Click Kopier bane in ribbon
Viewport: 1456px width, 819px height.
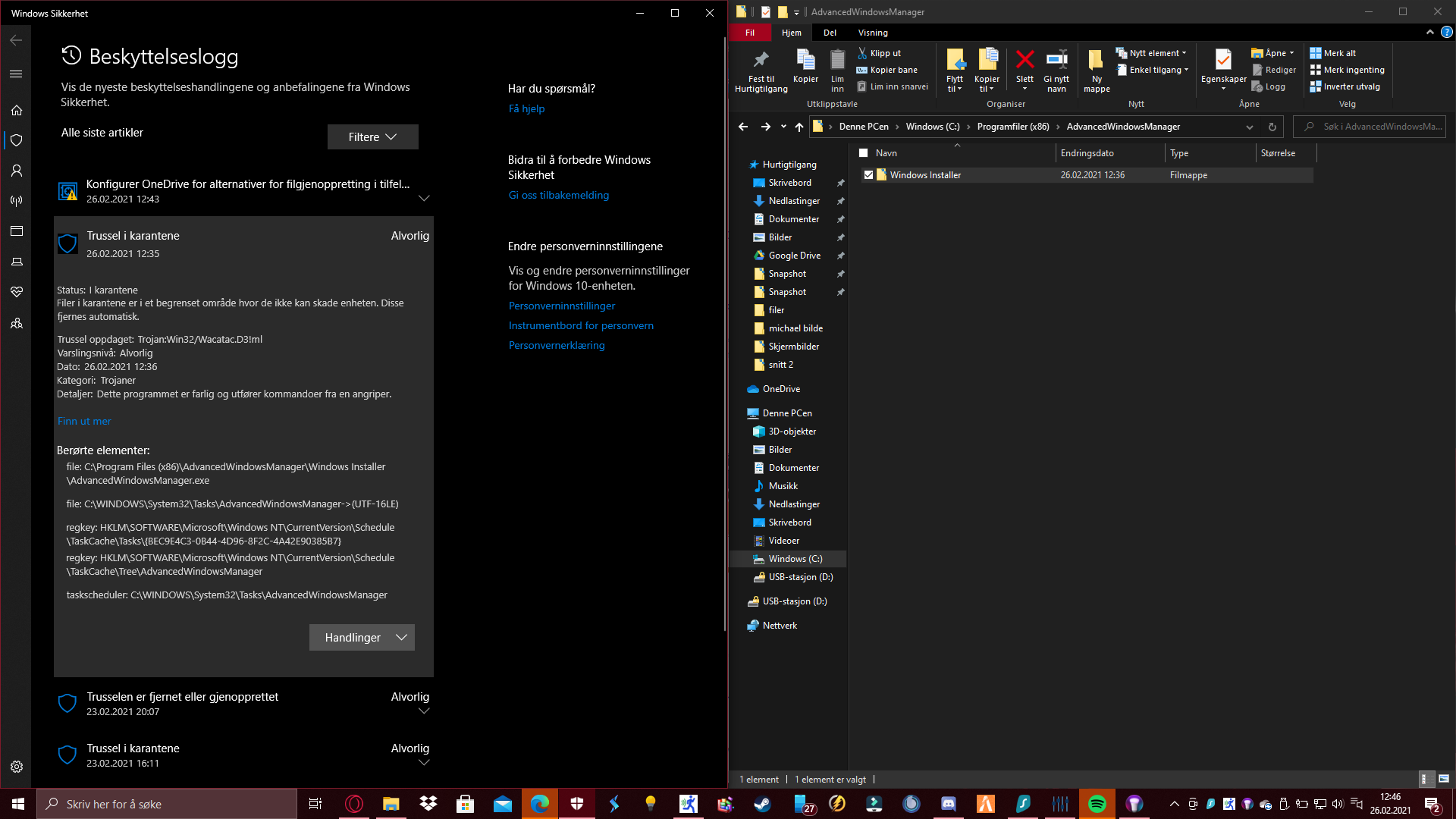tap(886, 70)
